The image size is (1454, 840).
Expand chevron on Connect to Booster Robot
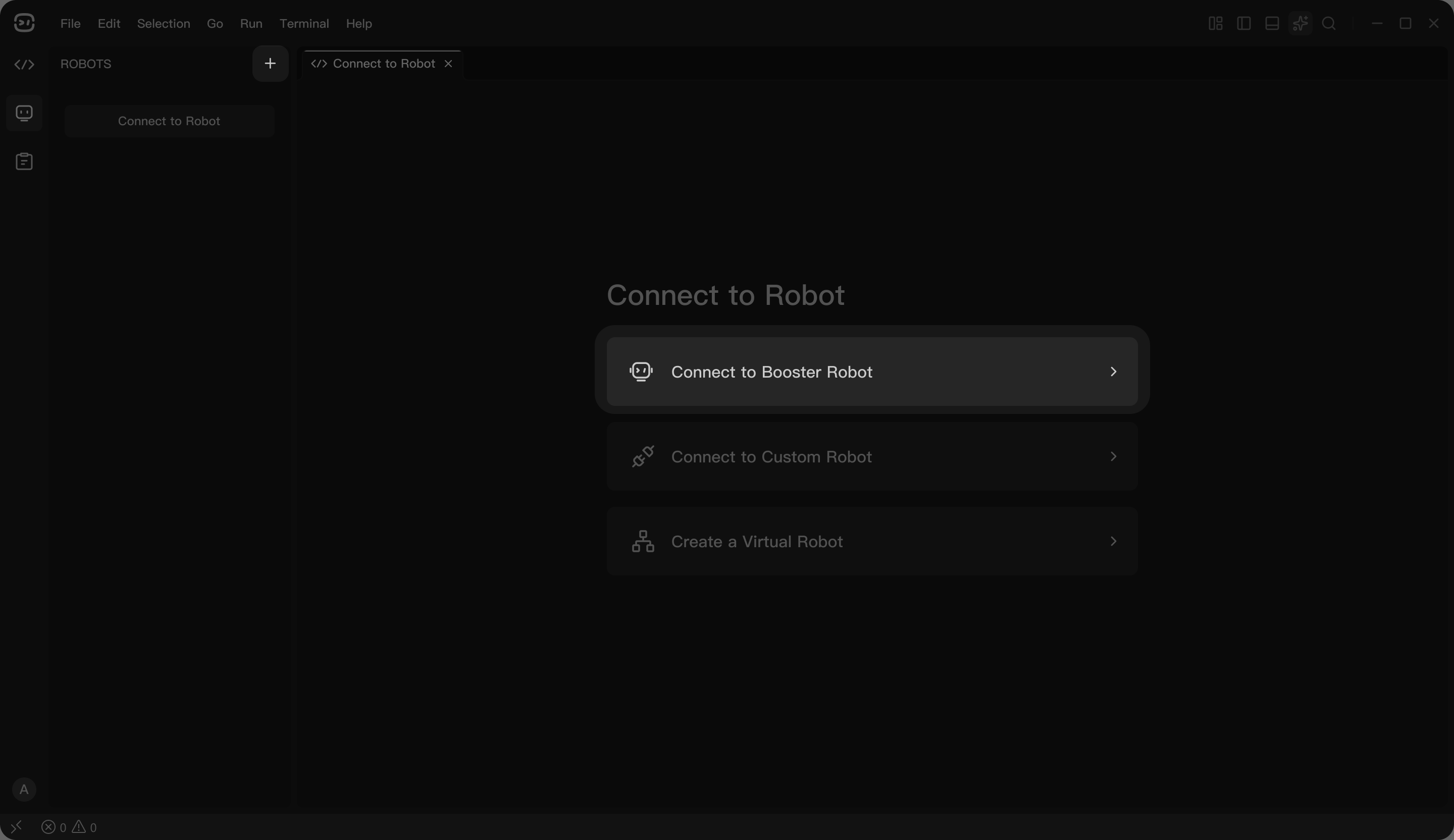point(1114,372)
